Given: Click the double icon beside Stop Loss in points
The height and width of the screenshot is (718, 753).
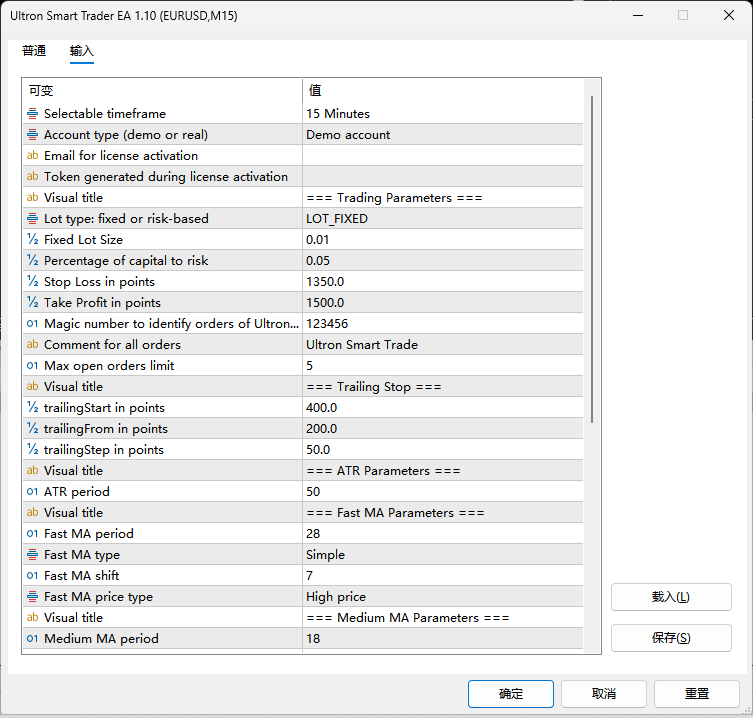Looking at the screenshot, I should [32, 281].
